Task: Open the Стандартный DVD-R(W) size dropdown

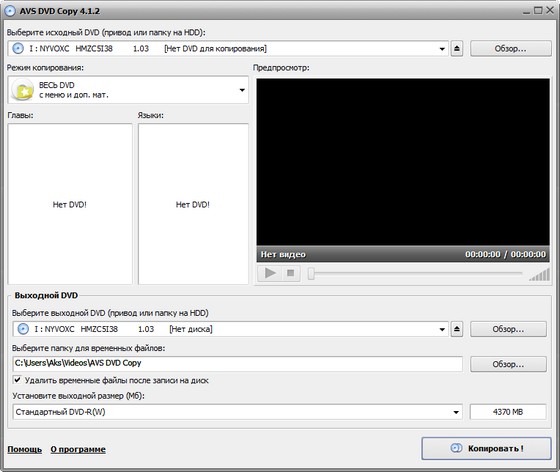Action: (456, 412)
